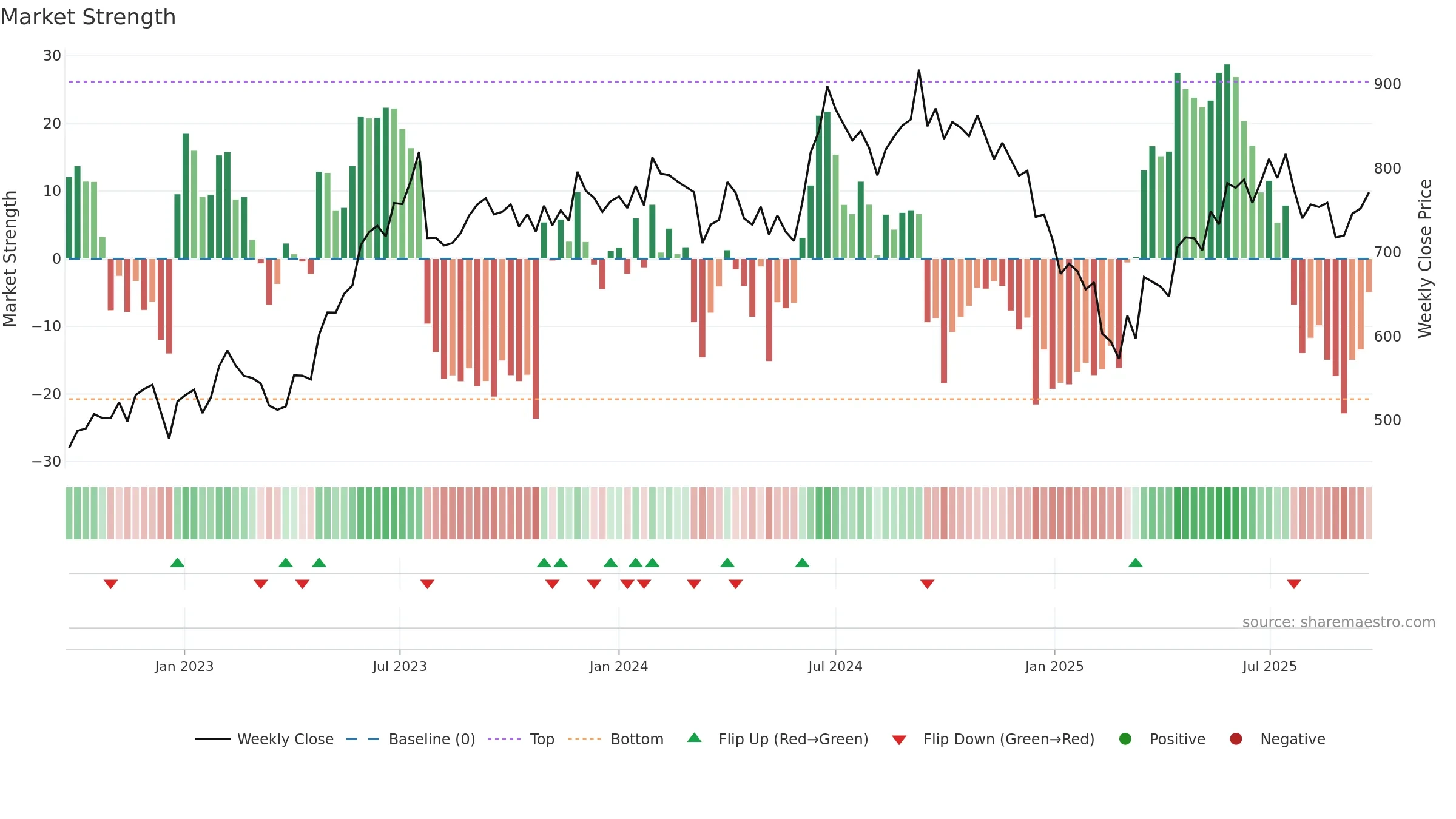Screen dimensions: 1456x819
Task: Click the 500 price axis label
Action: coord(1387,420)
